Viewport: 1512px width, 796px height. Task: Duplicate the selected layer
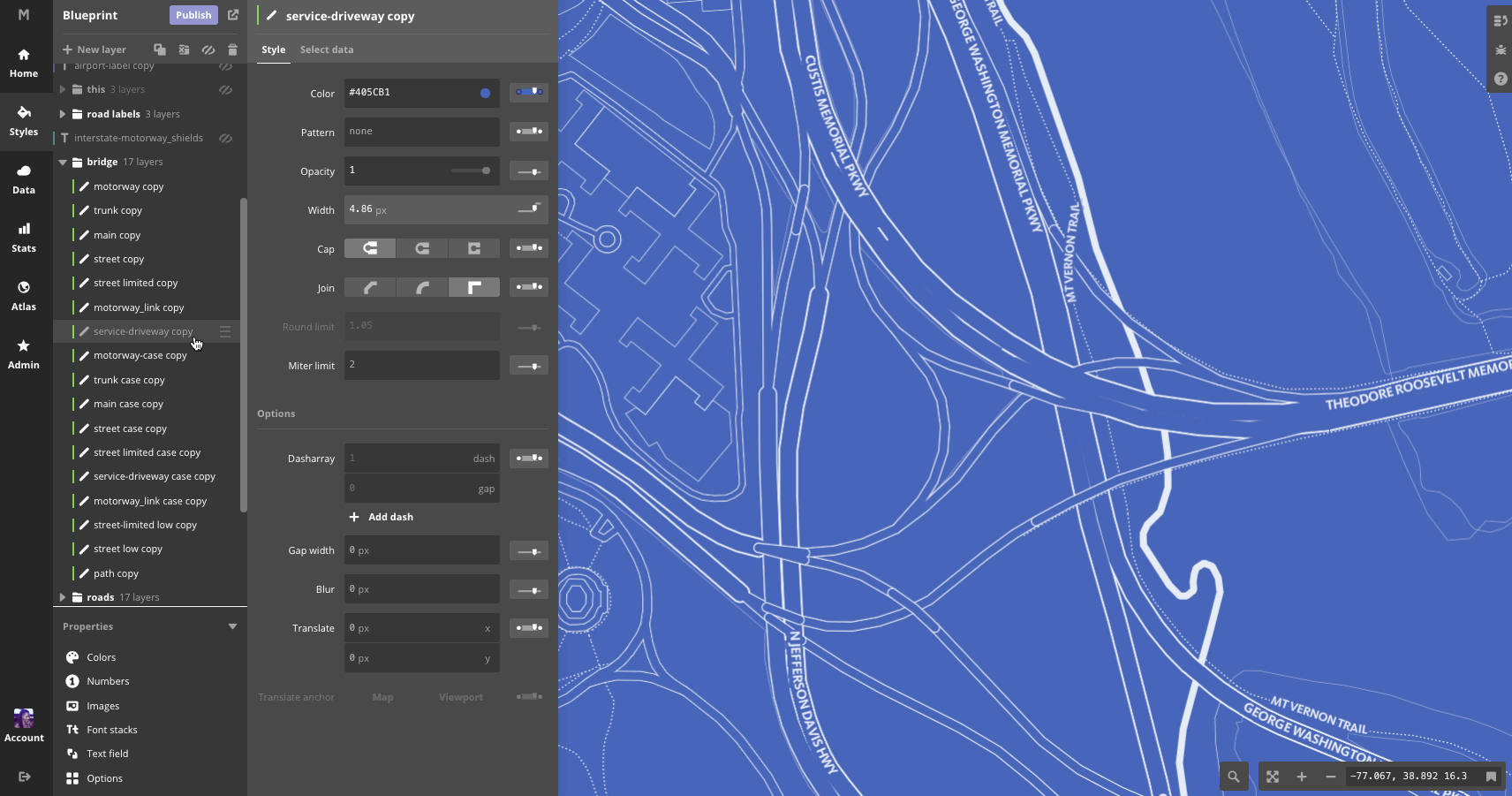click(x=160, y=49)
